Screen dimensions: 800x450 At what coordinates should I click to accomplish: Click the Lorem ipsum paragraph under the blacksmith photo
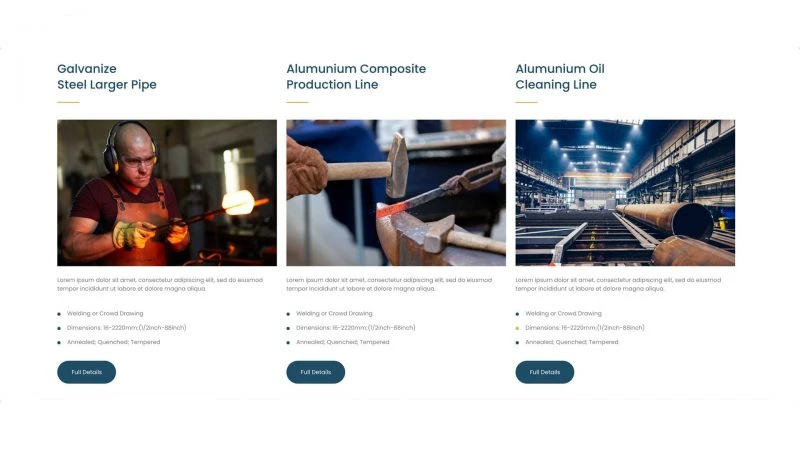point(160,284)
